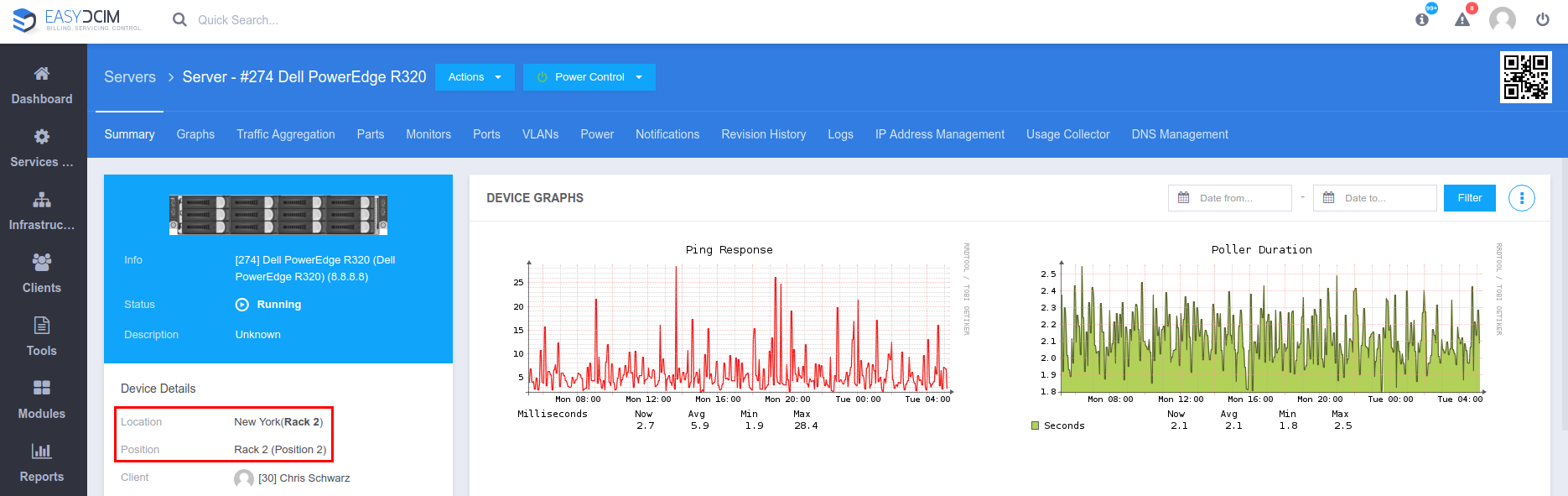Open the Modules sidebar section

pyautogui.click(x=42, y=400)
